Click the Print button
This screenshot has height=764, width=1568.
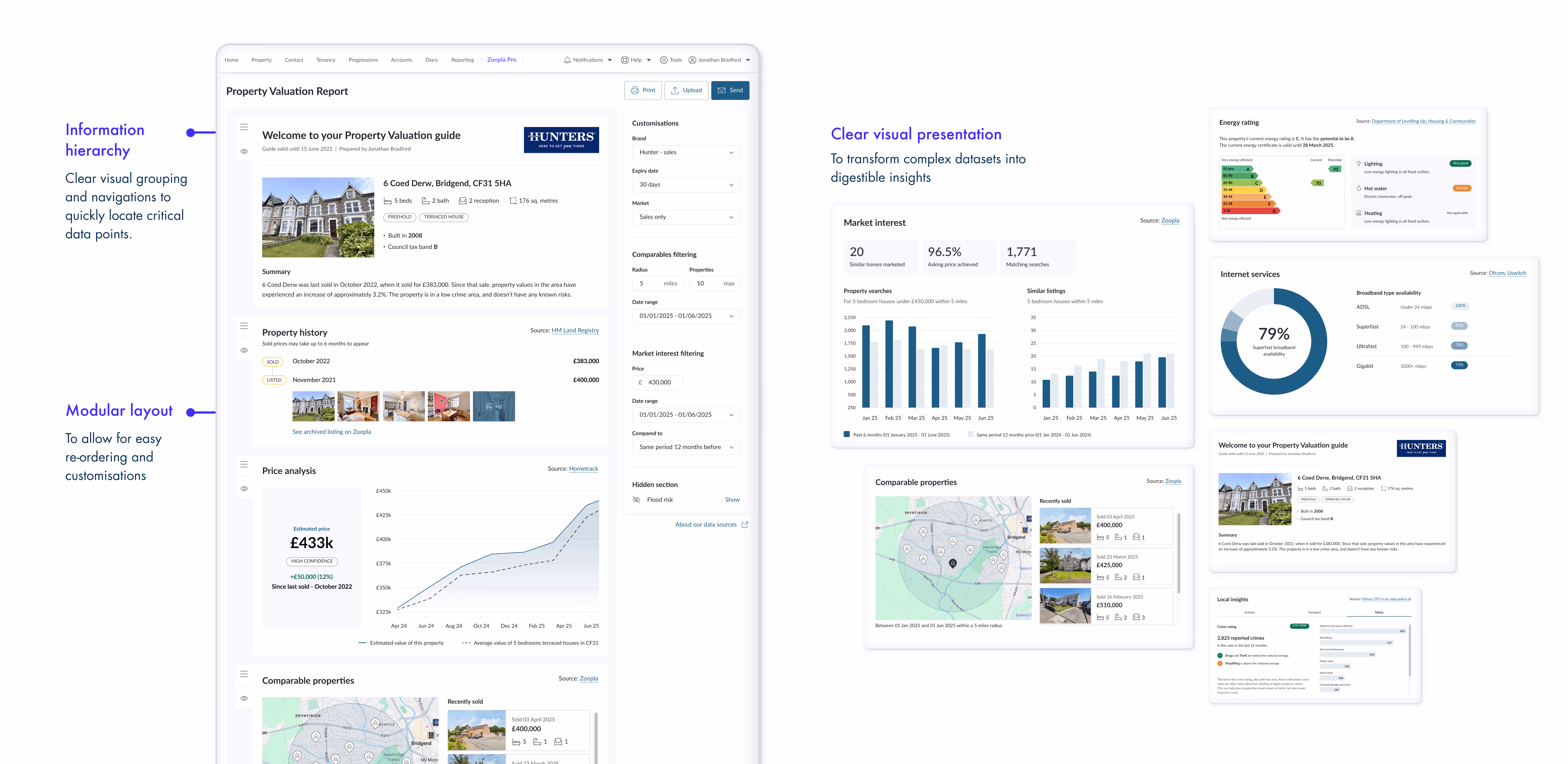click(643, 90)
